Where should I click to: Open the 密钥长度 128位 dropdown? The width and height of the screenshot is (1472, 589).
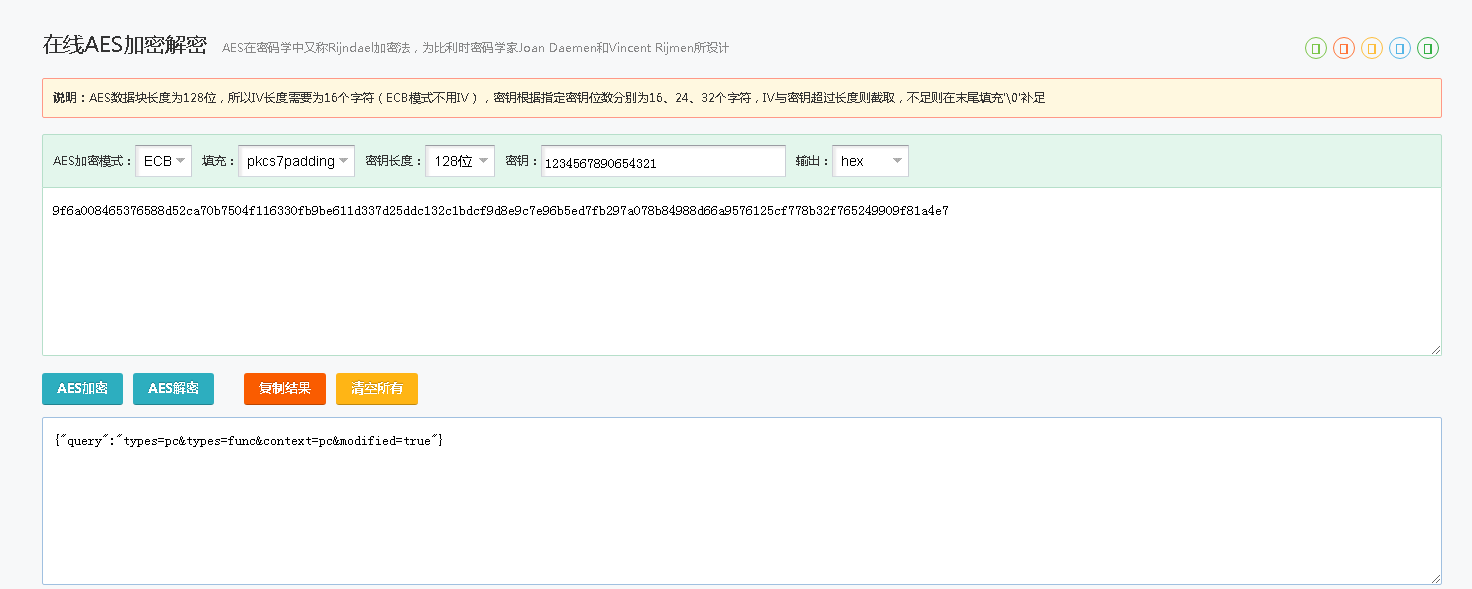pos(460,161)
